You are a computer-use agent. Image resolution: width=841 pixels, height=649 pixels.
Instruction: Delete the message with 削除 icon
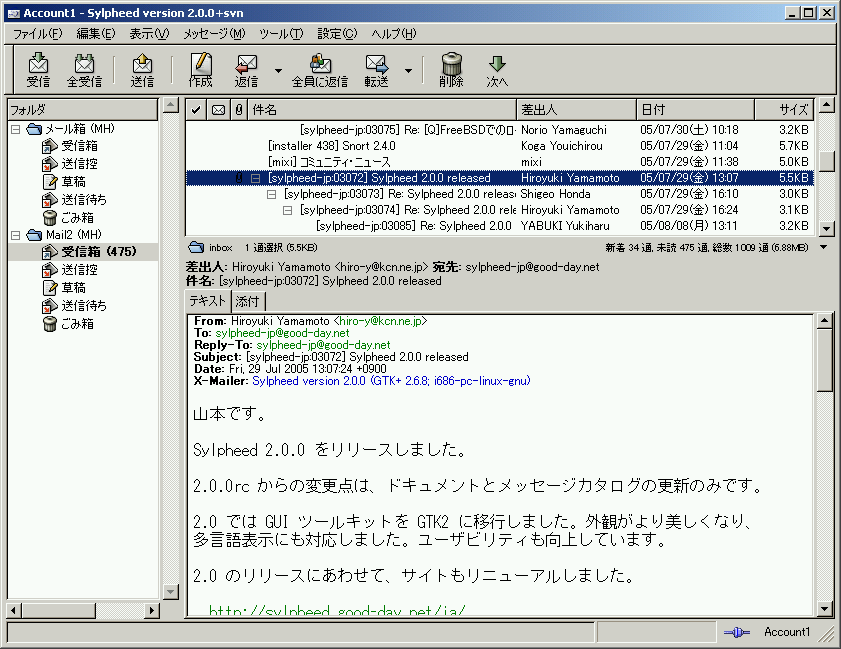451,70
